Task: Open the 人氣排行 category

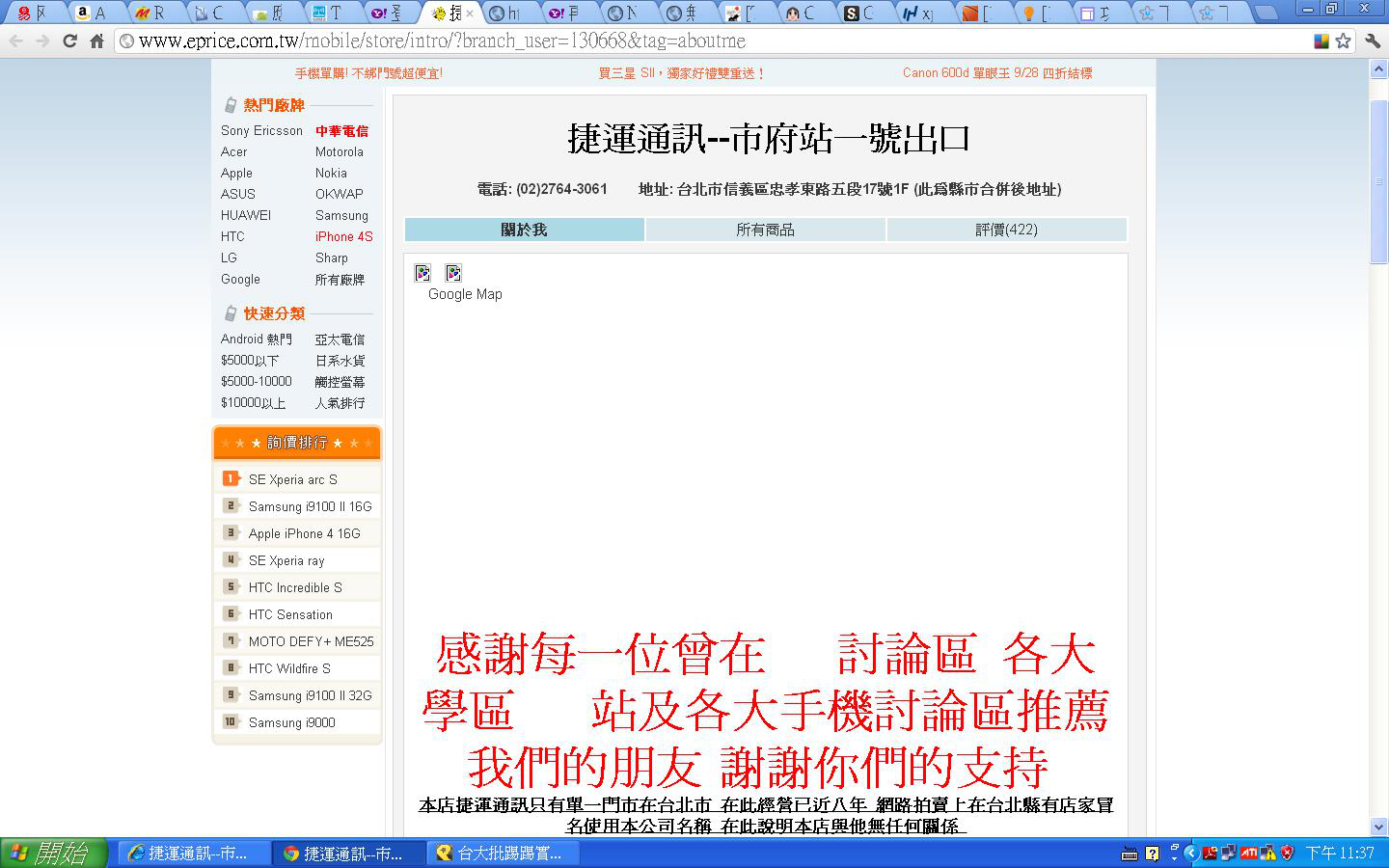Action: click(x=340, y=402)
